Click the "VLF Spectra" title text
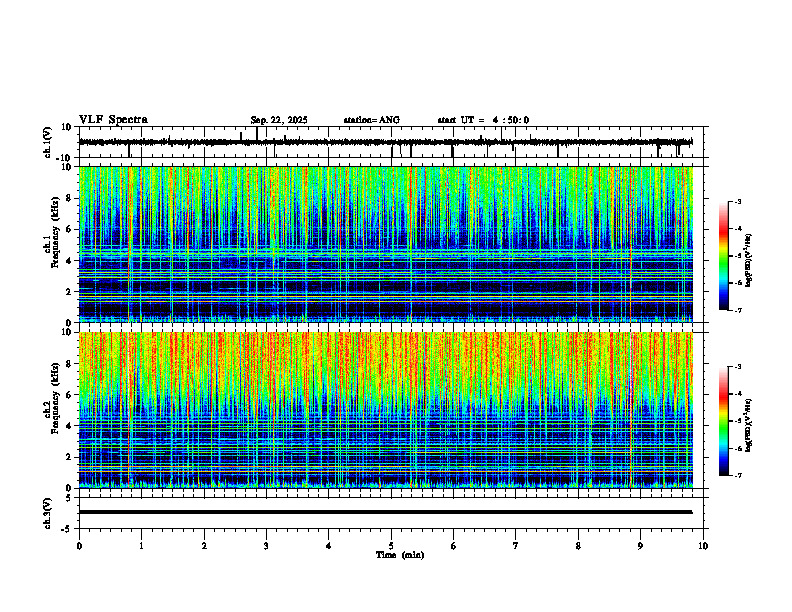Image resolution: width=792 pixels, height=612 pixels. 113,120
